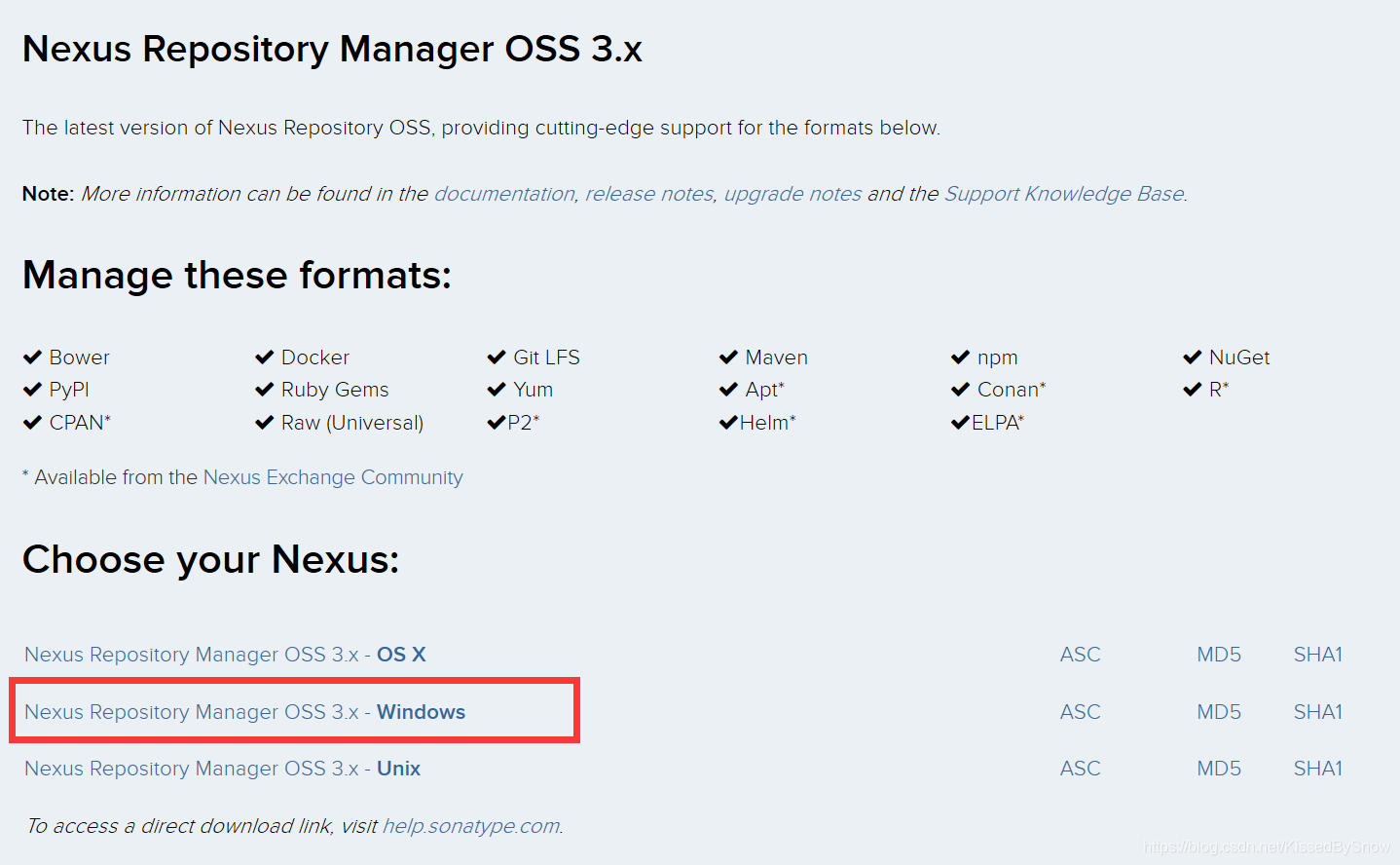The width and height of the screenshot is (1400, 865).
Task: Click the checkmark icon beside Docker
Action: tap(264, 357)
